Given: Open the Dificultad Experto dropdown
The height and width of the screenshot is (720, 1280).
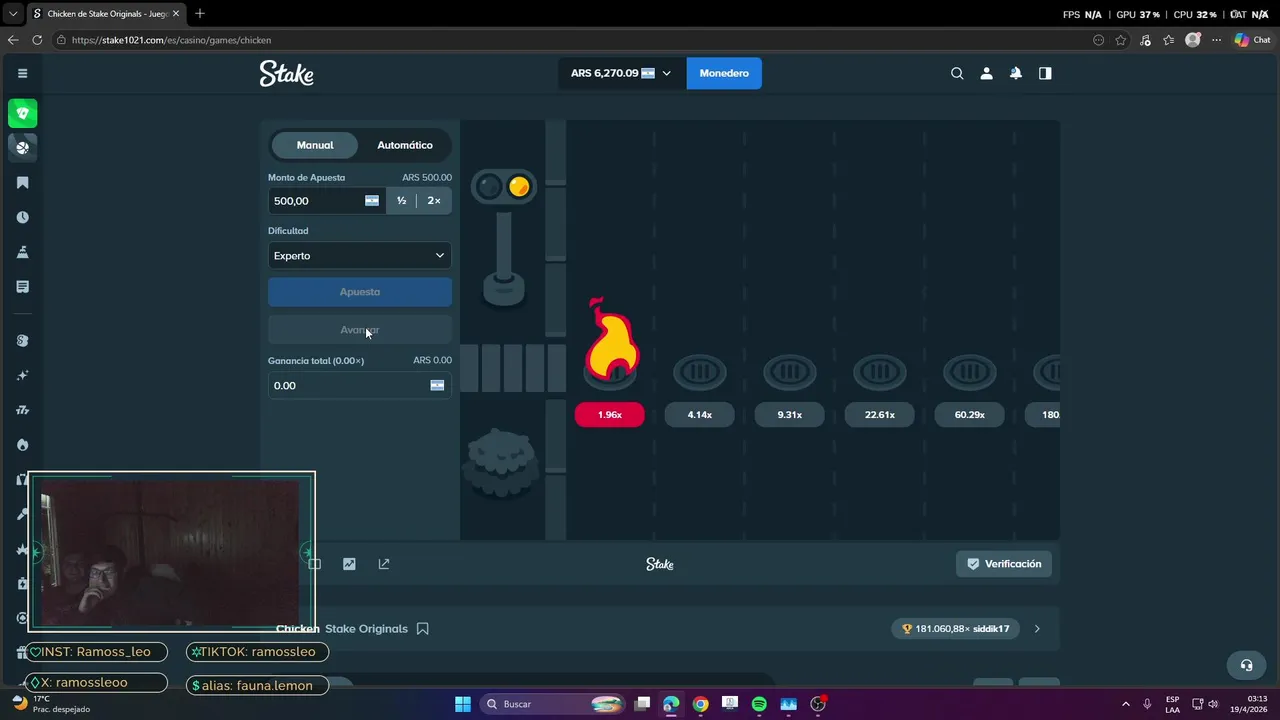Looking at the screenshot, I should point(360,256).
